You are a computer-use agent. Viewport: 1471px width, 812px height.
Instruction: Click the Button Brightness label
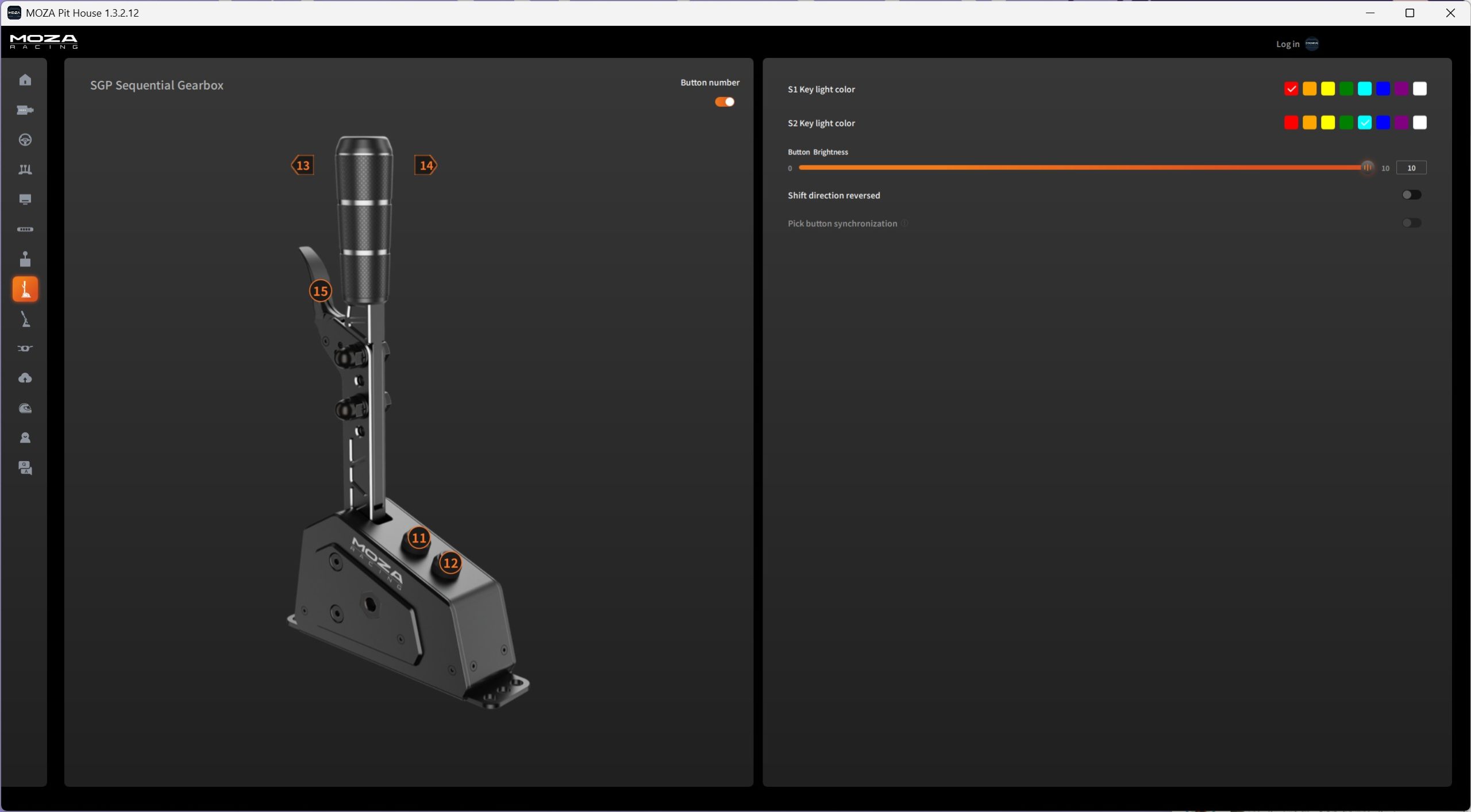818,152
